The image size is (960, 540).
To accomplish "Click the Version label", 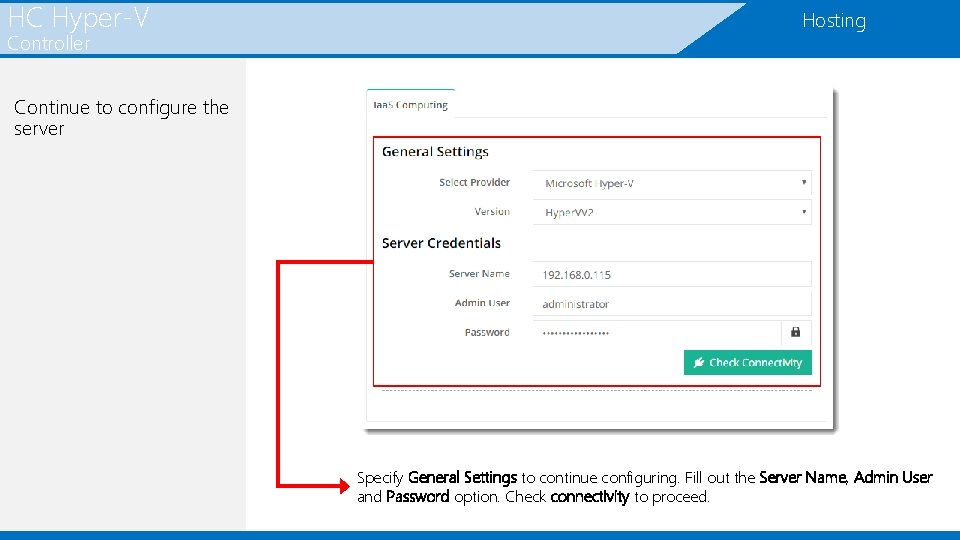I will (x=492, y=212).
